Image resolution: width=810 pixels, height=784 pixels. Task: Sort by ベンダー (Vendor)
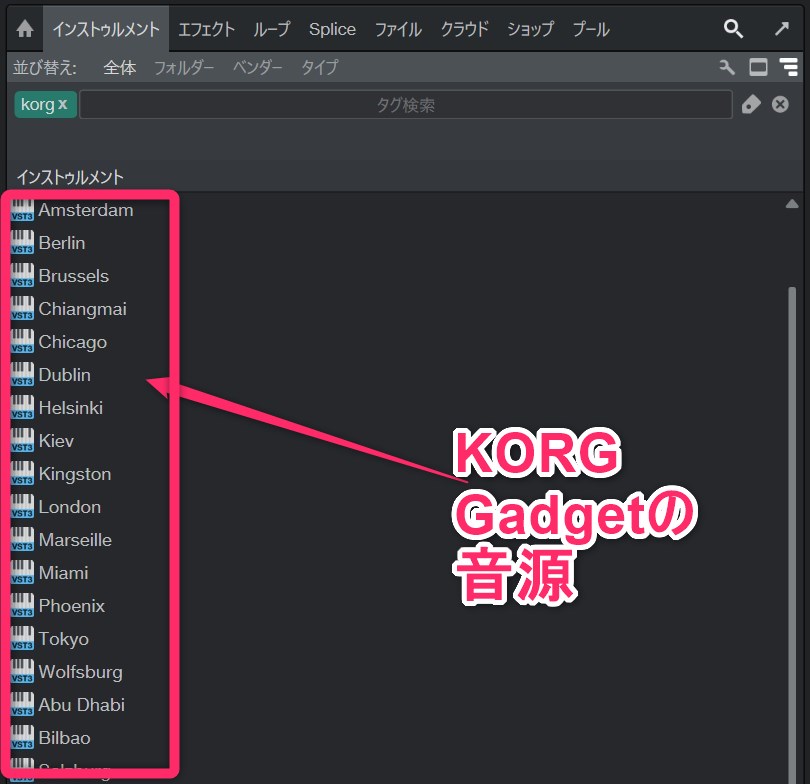[x=258, y=68]
